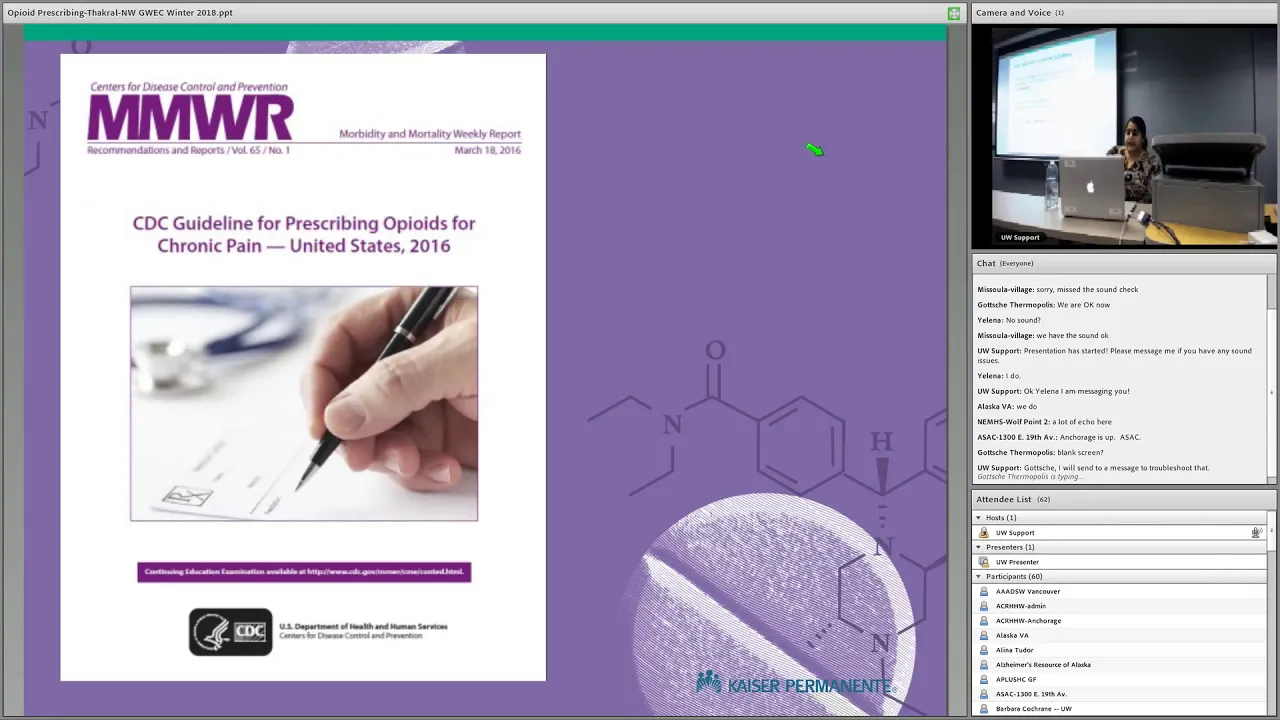The image size is (1280, 720).
Task: Click the Continuing Education Examination link banner on the slide
Action: click(304, 572)
